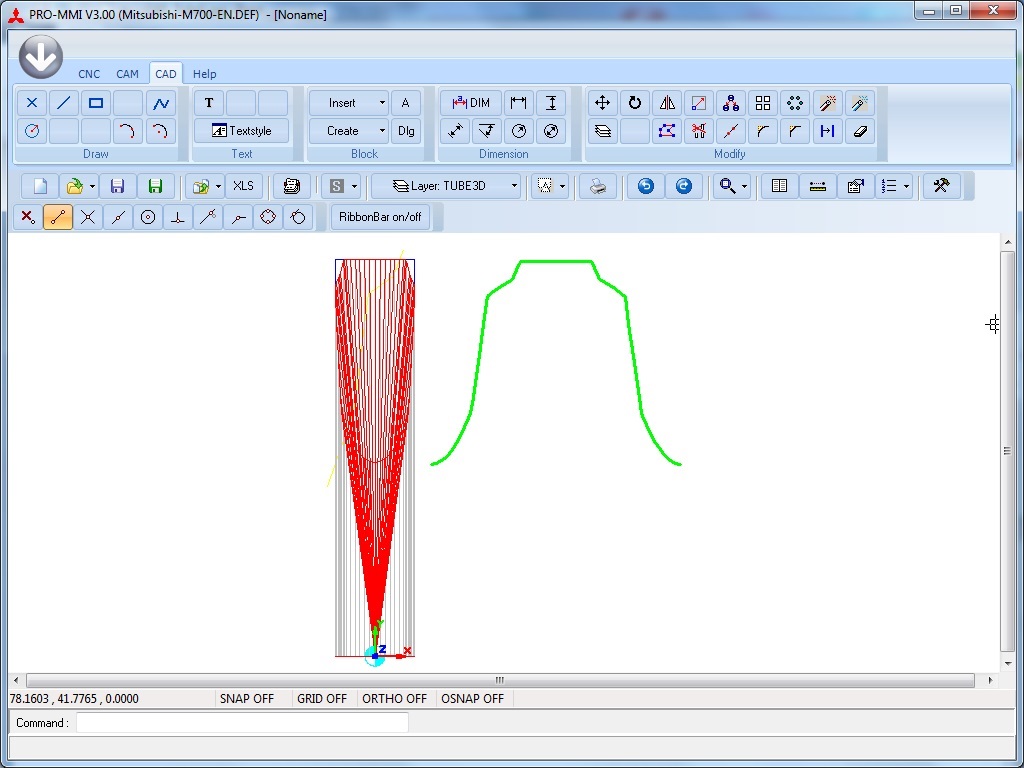
Task: Toggle GRID OFF in status bar
Action: (x=322, y=699)
